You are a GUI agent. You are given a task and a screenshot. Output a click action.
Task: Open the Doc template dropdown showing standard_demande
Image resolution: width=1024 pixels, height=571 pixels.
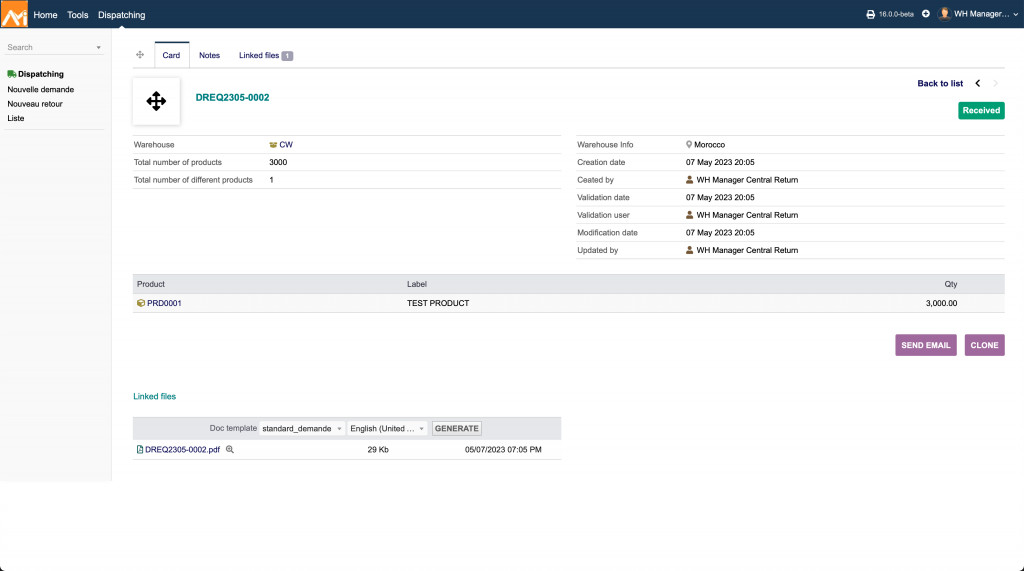point(302,428)
